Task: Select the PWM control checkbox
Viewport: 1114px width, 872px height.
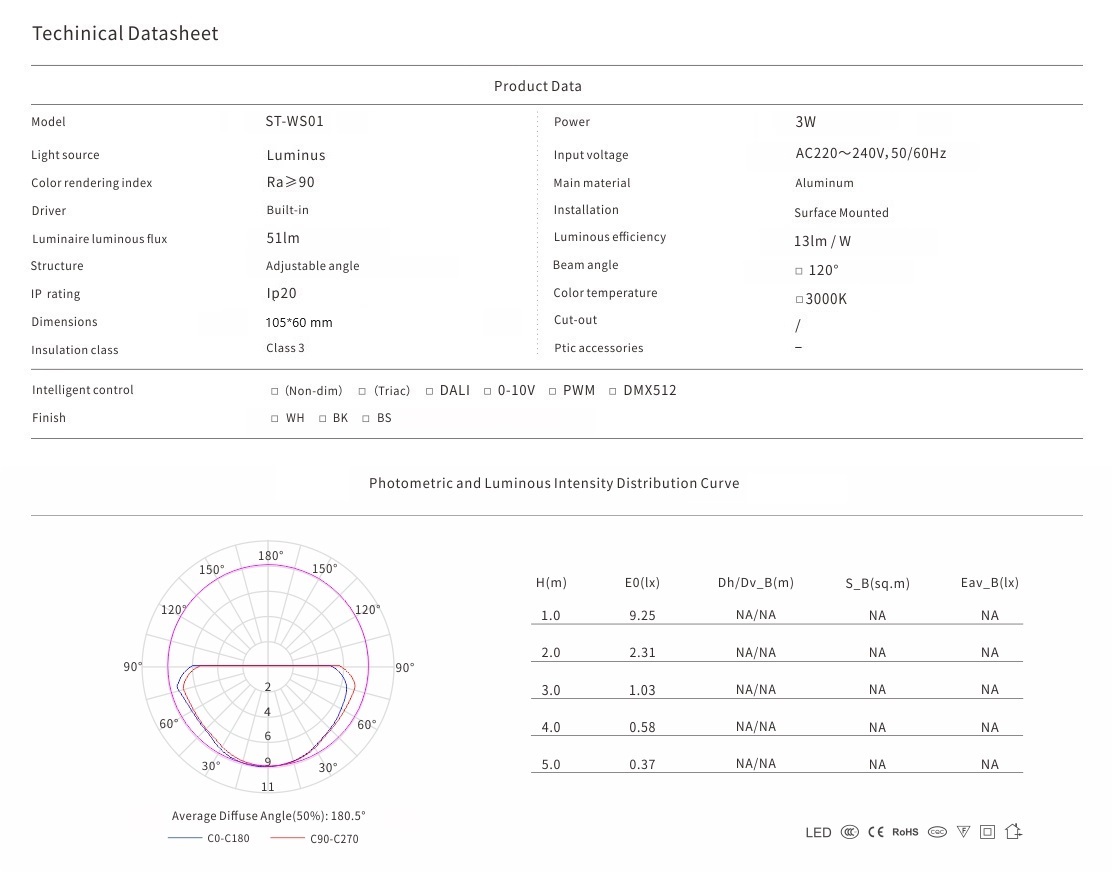Action: 553,391
